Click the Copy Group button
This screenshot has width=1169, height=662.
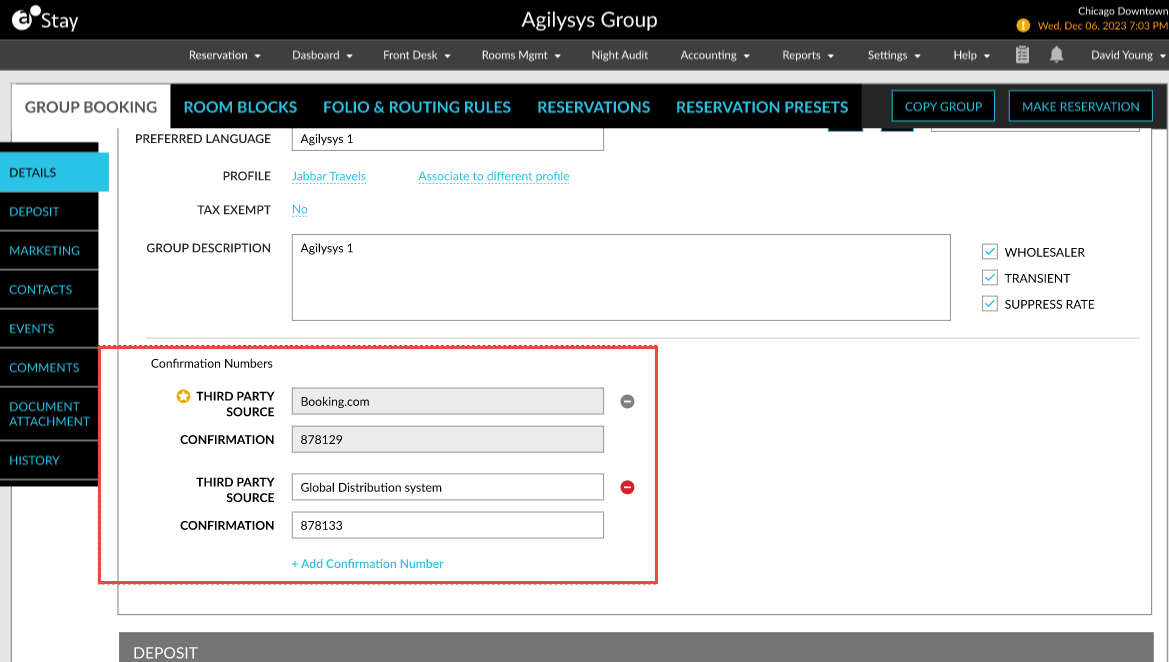(943, 107)
